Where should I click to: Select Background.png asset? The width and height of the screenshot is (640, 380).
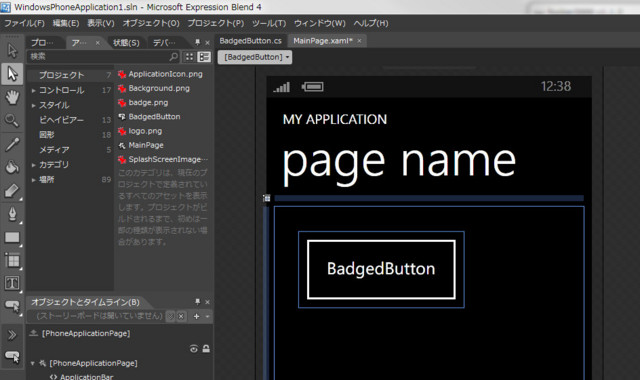click(x=154, y=89)
